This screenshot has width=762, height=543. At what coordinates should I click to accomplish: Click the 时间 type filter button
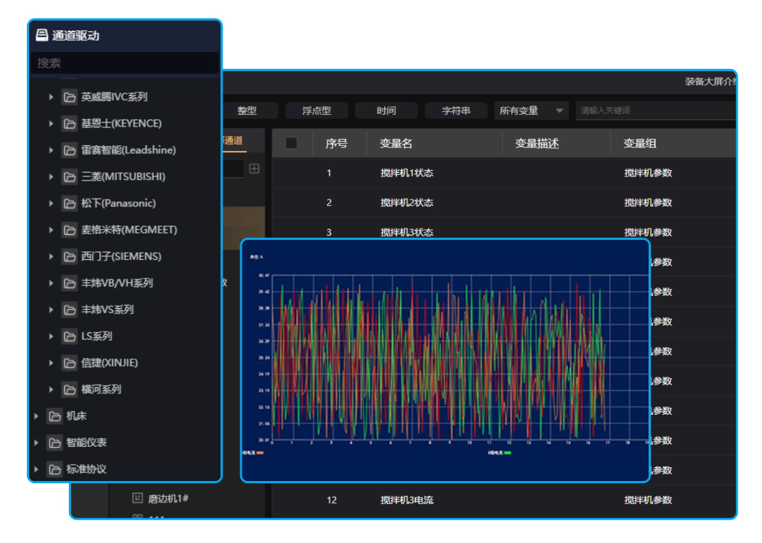pyautogui.click(x=386, y=111)
